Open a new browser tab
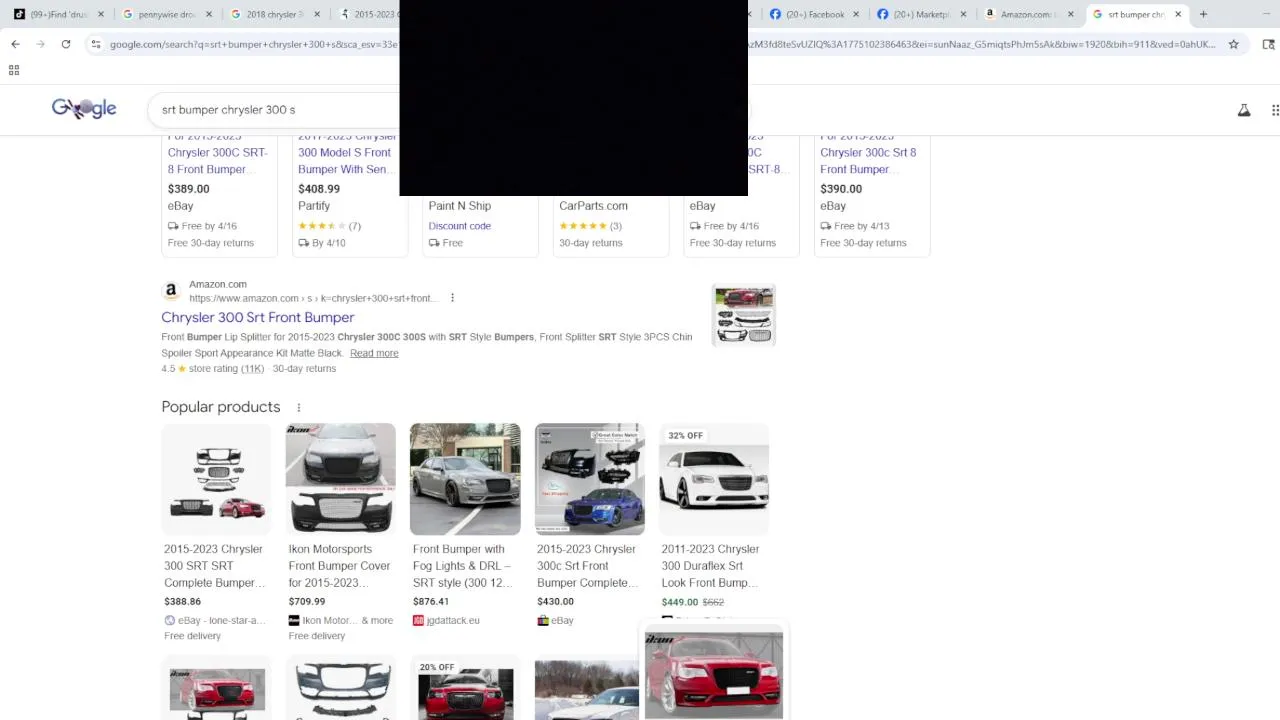 (x=1203, y=14)
